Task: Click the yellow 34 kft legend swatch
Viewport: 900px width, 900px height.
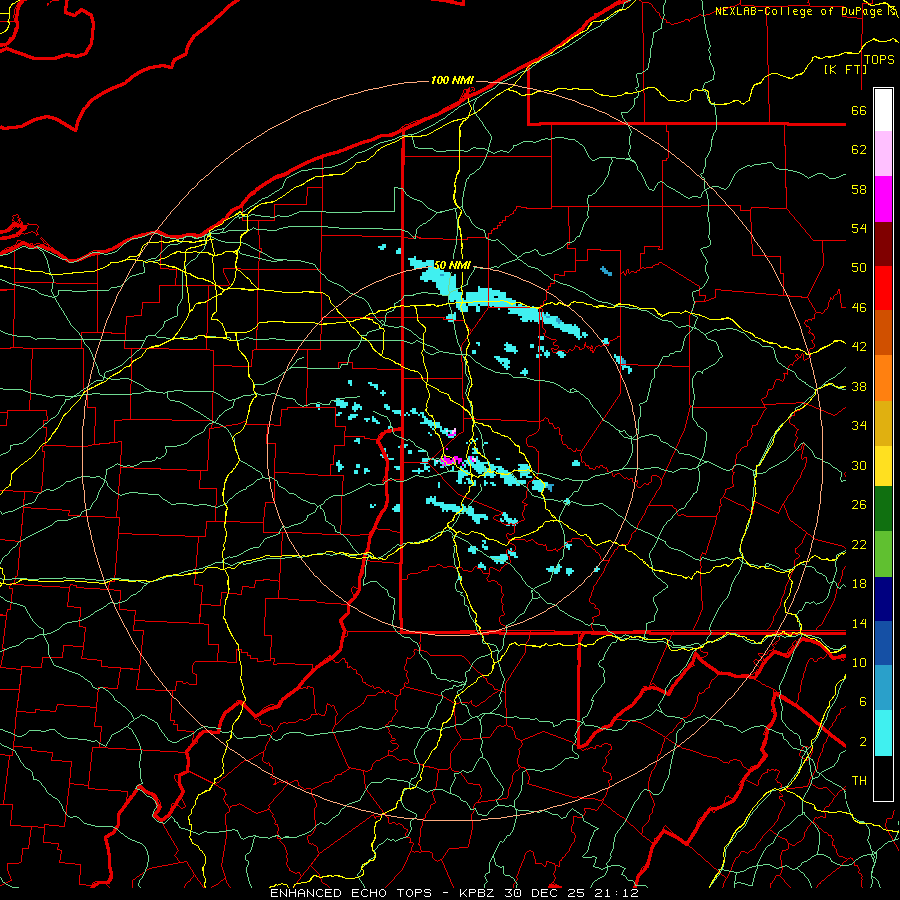Action: point(883,465)
